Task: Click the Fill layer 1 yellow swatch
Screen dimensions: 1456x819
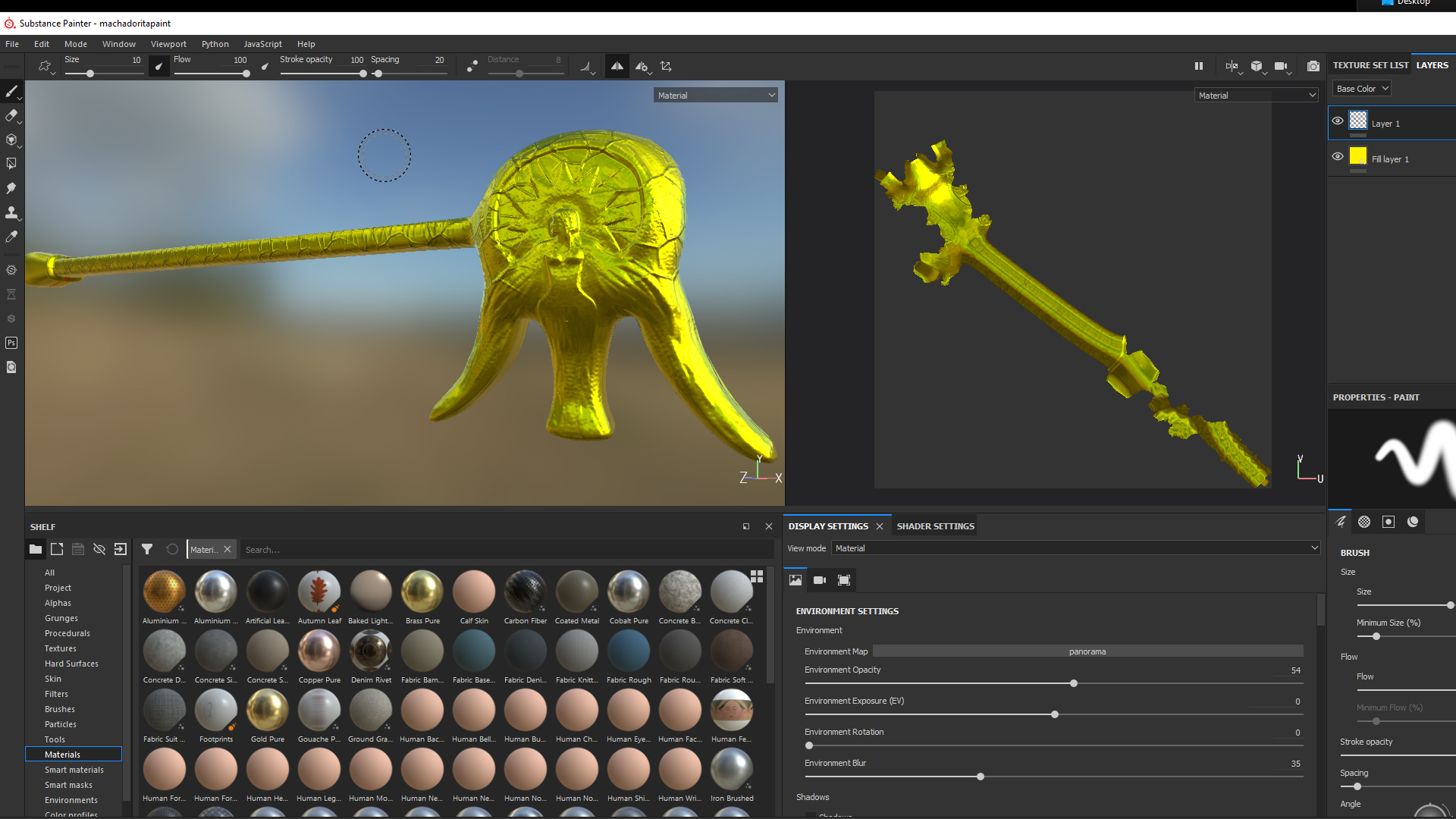Action: (x=1357, y=156)
